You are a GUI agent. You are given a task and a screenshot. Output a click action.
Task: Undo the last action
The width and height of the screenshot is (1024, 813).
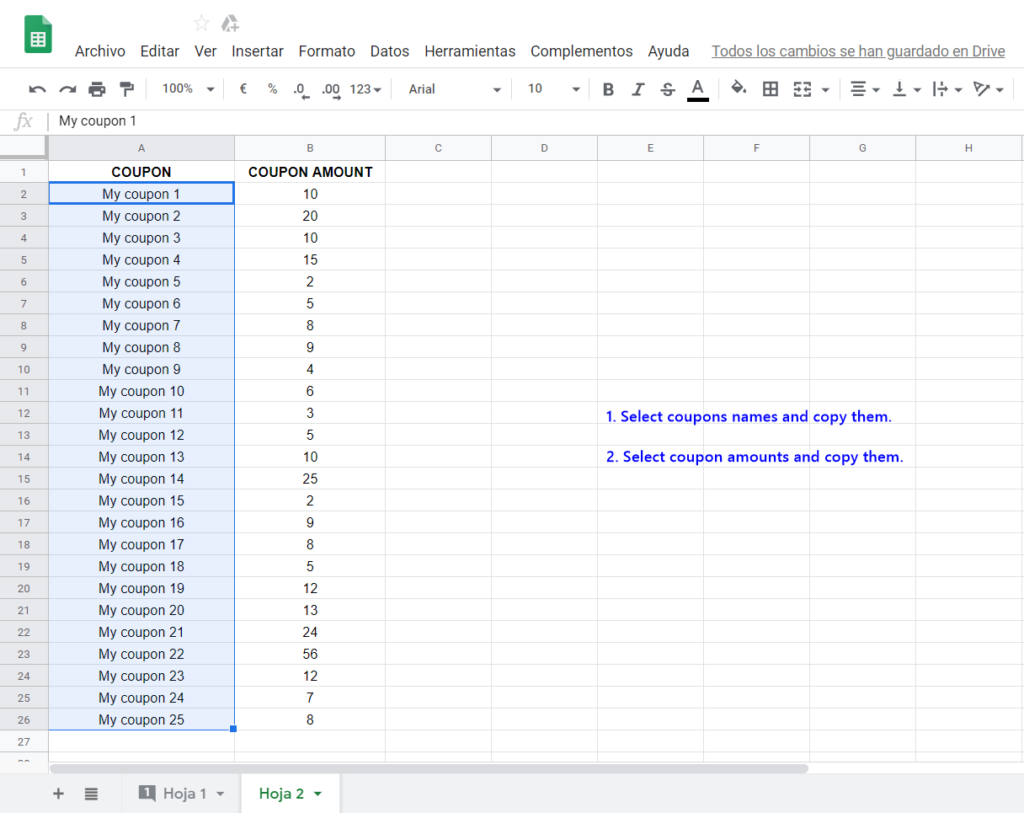[37, 89]
